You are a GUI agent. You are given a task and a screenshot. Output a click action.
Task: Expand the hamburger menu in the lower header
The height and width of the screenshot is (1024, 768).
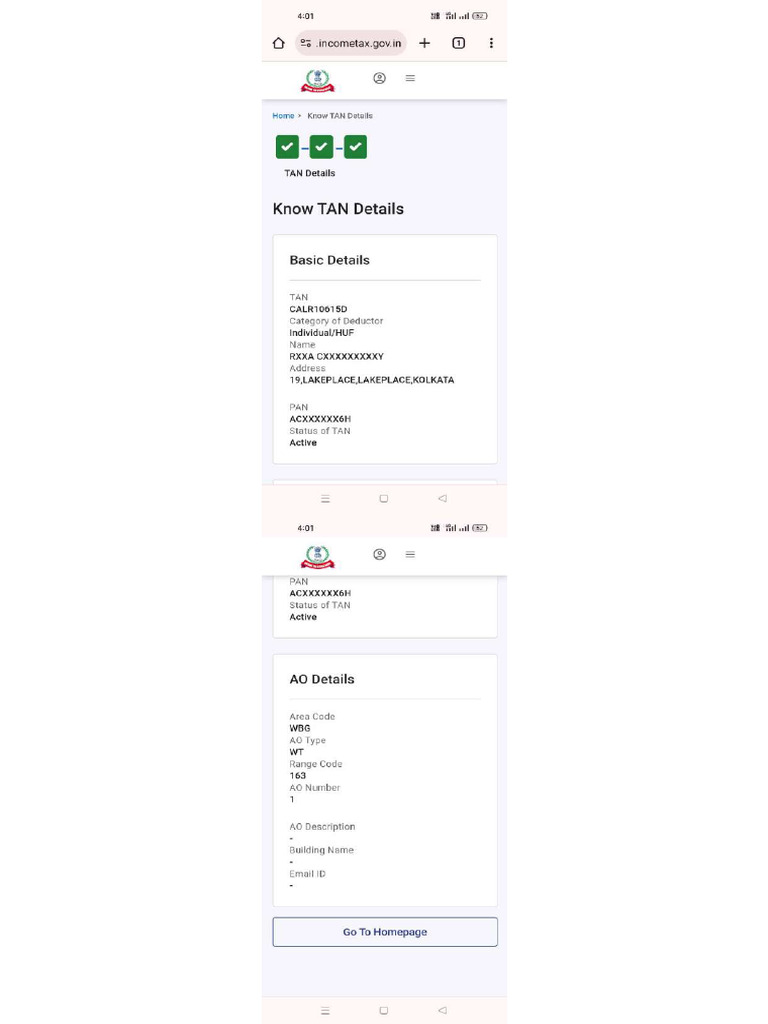[x=410, y=554]
